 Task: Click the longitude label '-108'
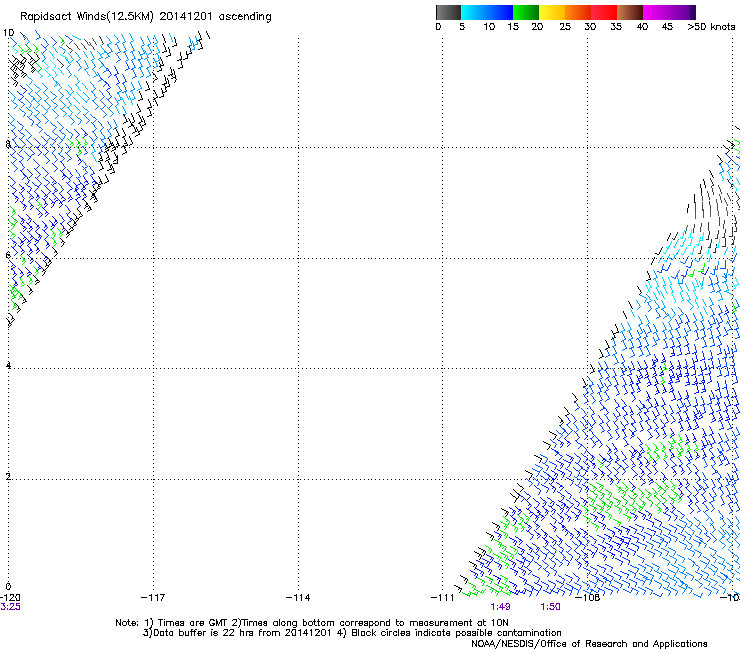(588, 598)
